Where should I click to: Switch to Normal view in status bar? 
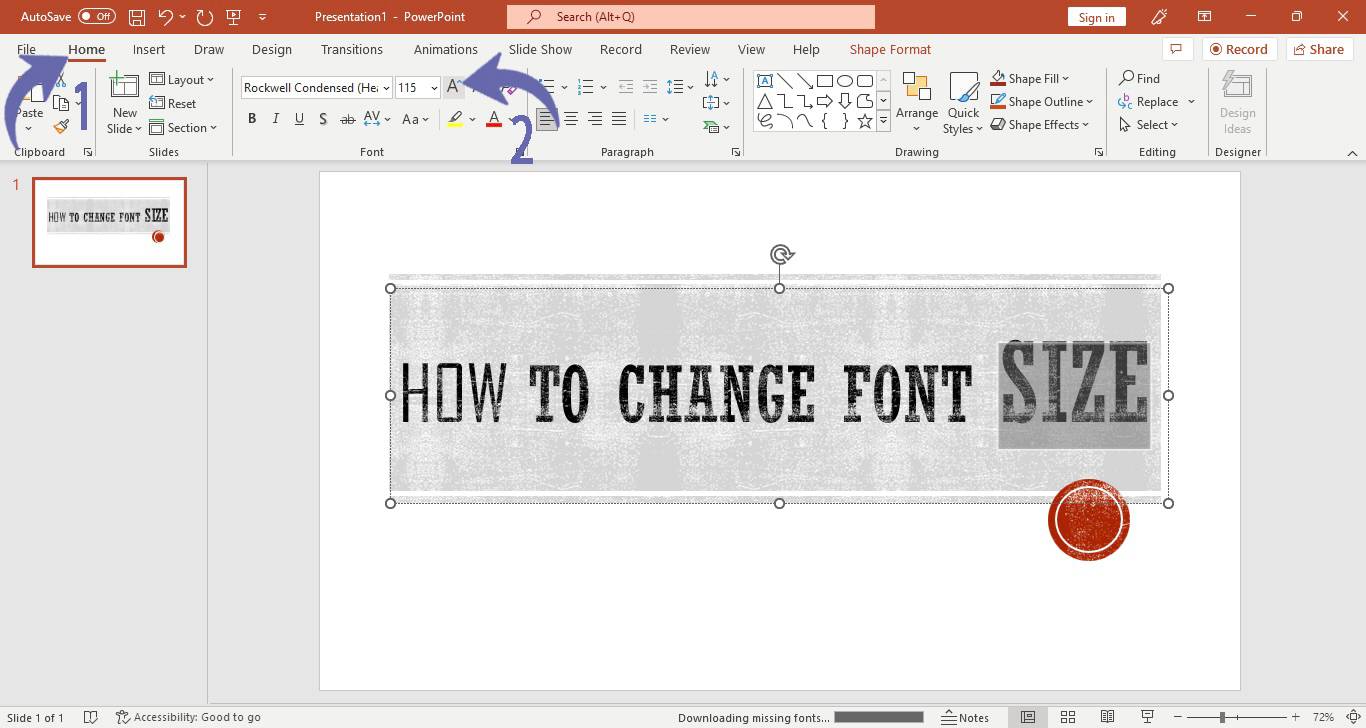[x=1028, y=717]
